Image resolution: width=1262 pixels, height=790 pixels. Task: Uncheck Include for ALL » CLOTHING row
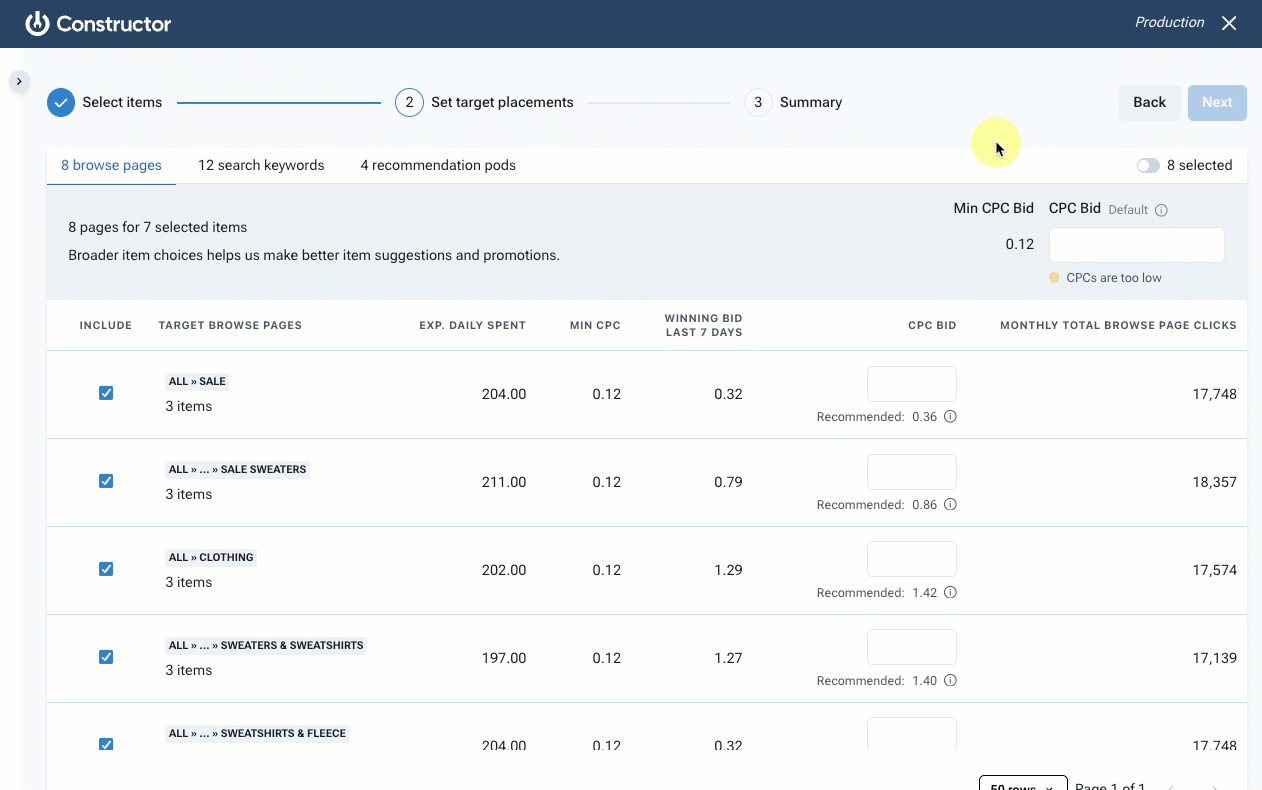click(106, 569)
